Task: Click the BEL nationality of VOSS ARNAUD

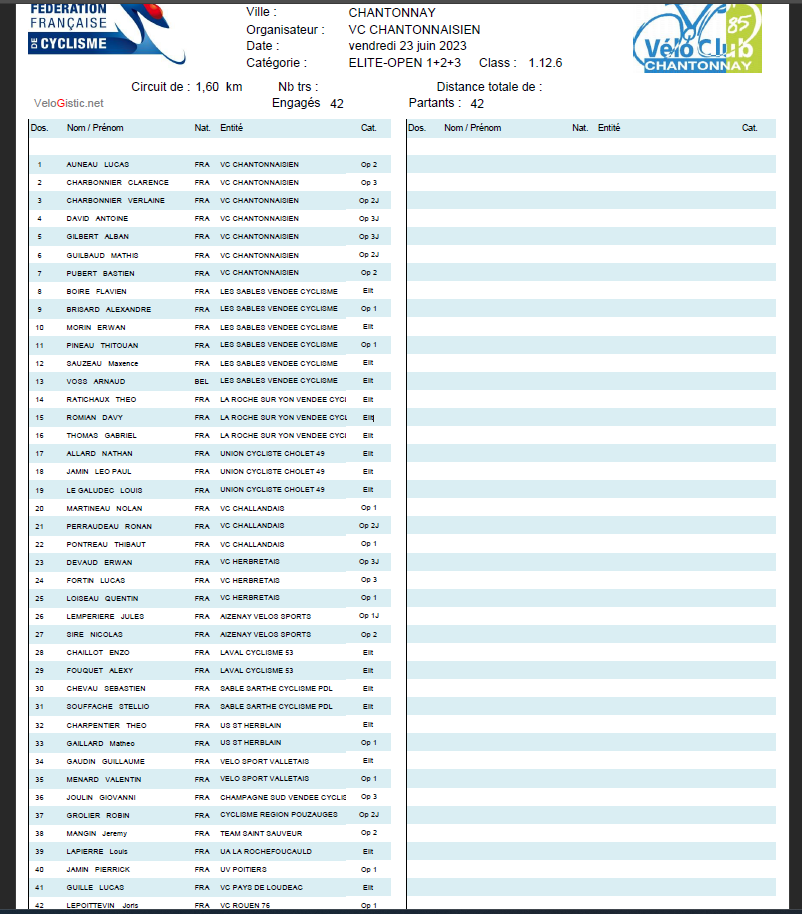Action: coord(202,382)
